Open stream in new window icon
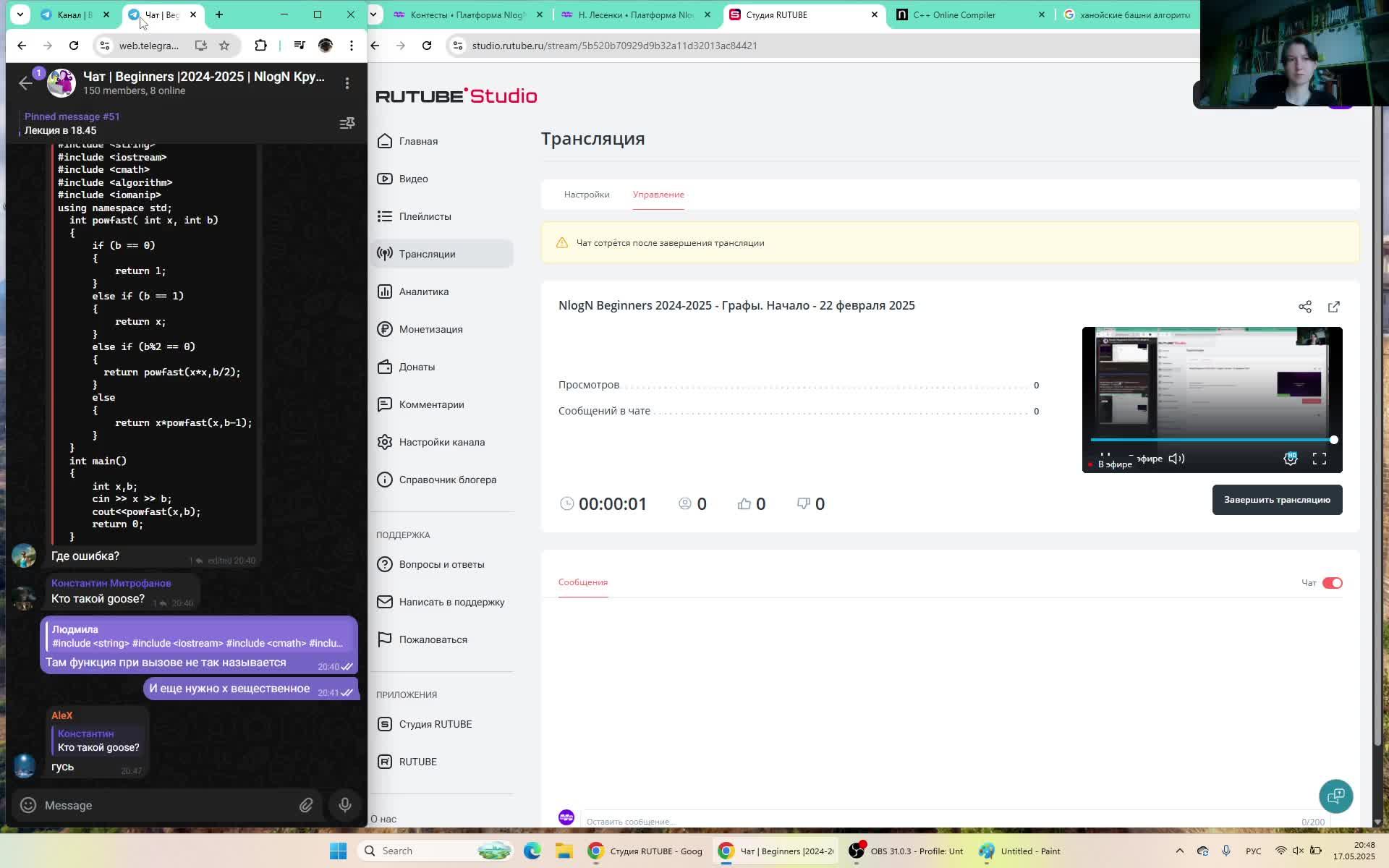Viewport: 1389px width, 868px height. 1333,307
